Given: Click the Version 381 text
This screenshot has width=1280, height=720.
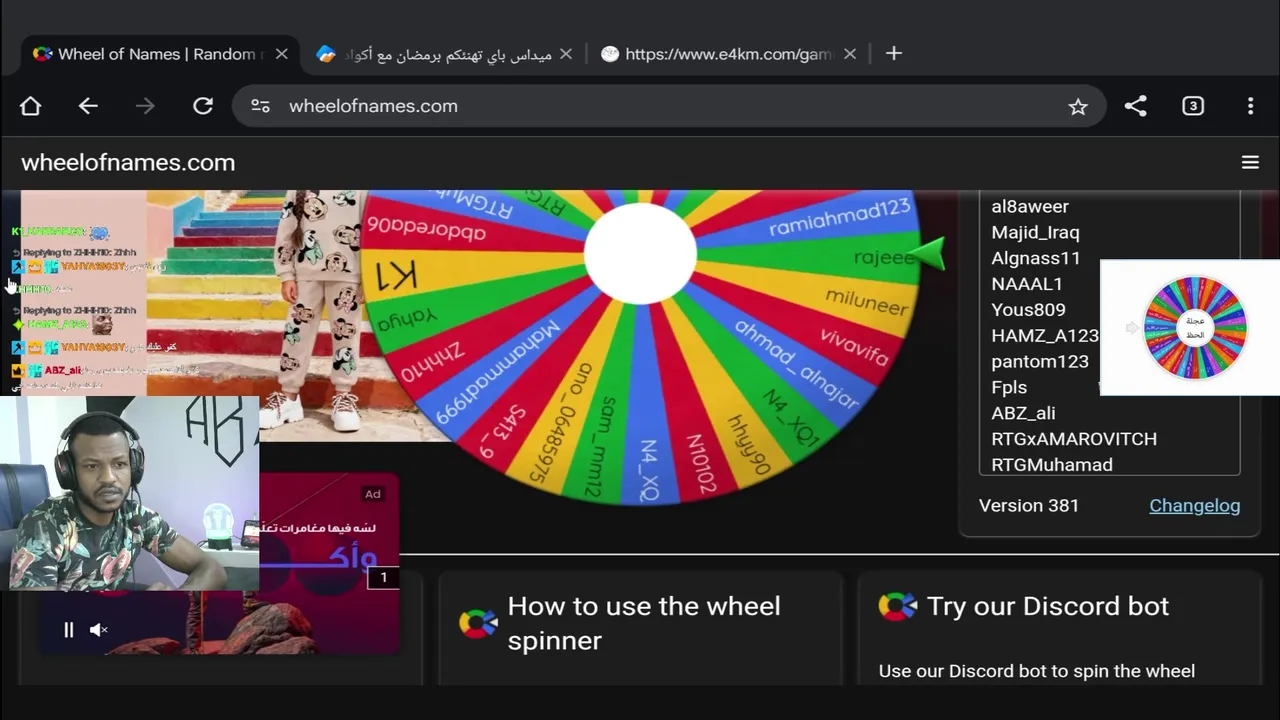Looking at the screenshot, I should [1029, 505].
